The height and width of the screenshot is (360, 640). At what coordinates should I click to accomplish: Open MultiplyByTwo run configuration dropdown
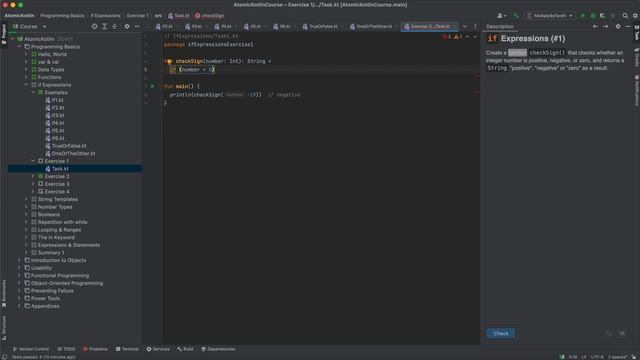[x=549, y=16]
